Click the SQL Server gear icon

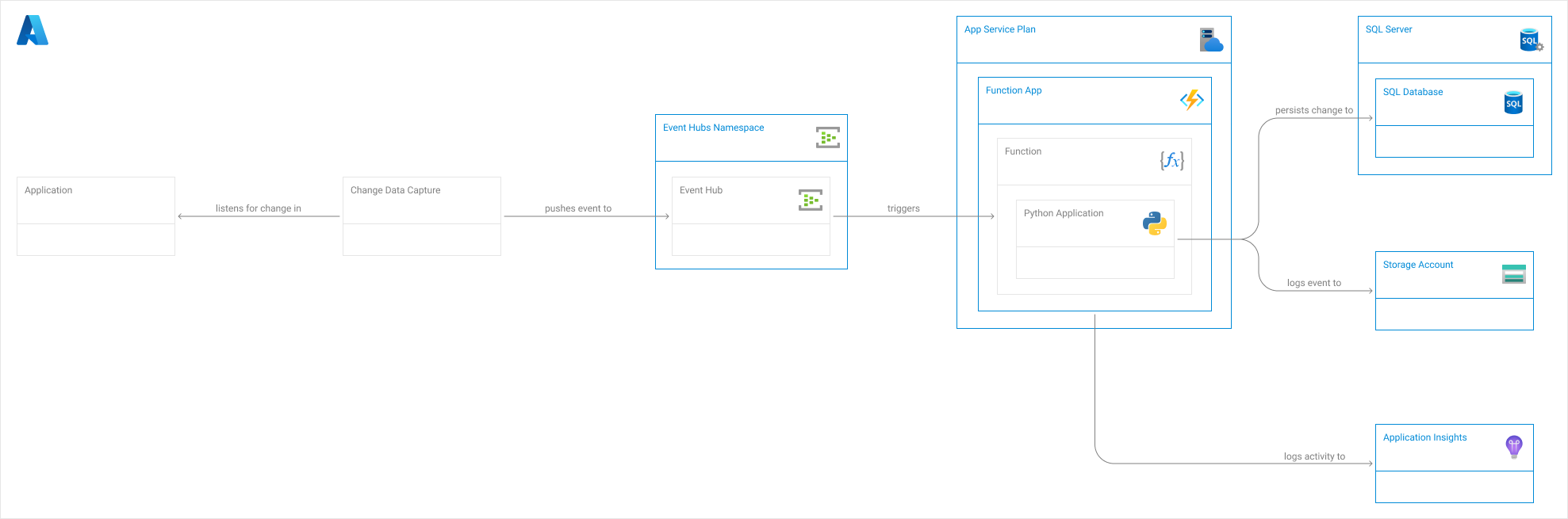pos(1532,40)
